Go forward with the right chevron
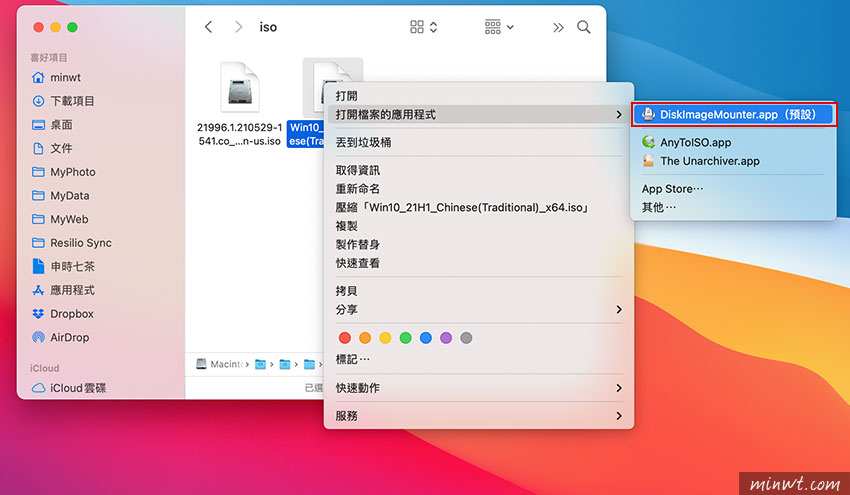The image size is (850, 495). (x=239, y=27)
